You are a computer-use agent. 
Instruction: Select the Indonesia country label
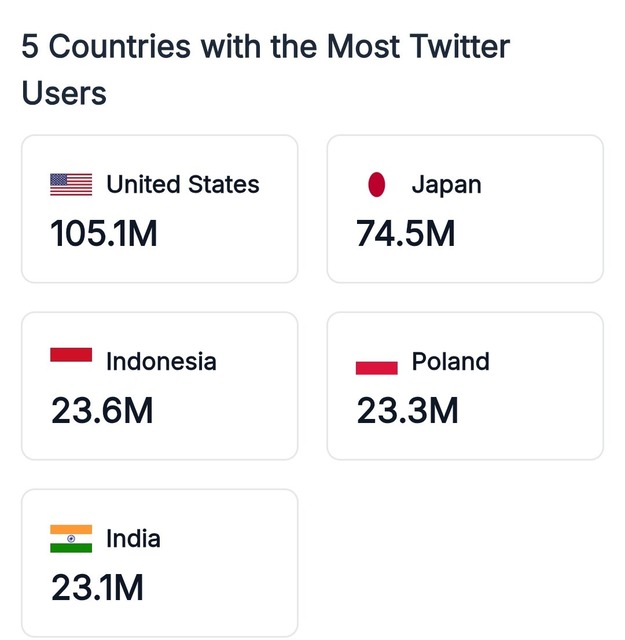161,362
